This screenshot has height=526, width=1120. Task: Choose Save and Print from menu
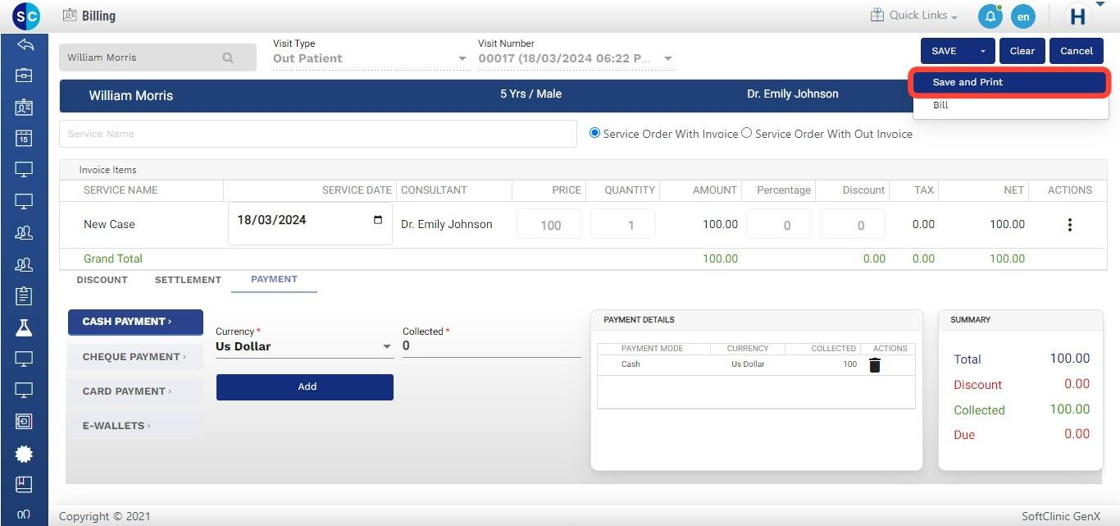(x=1009, y=82)
